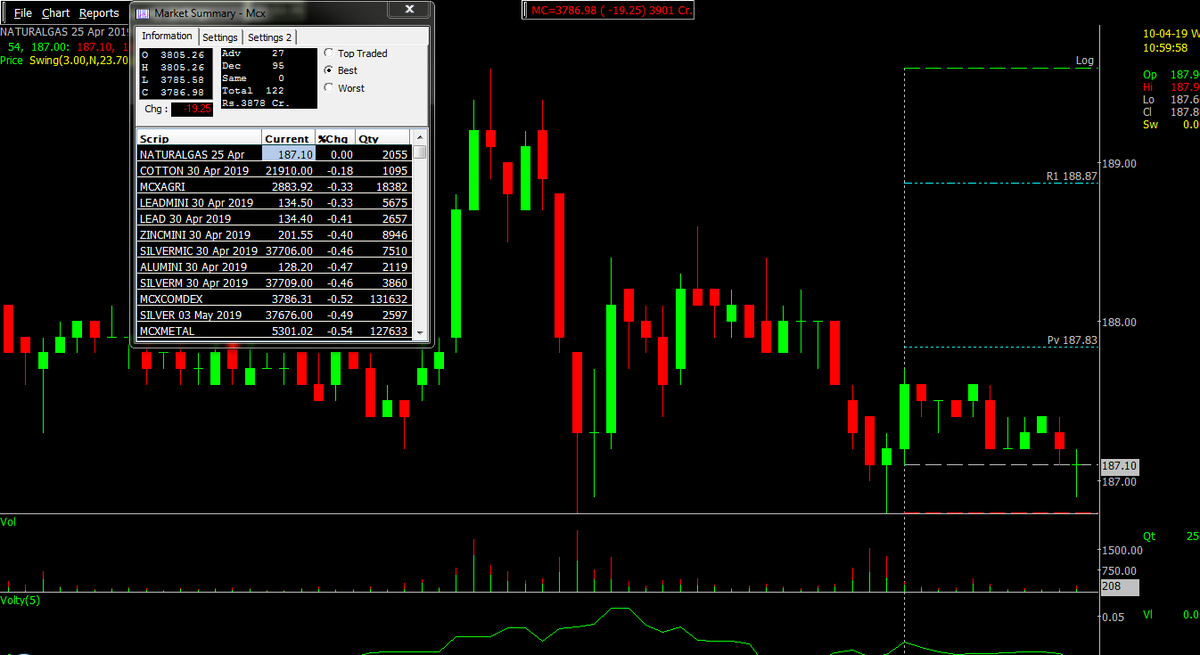Click the scrip list scrollbar thumb

point(420,152)
